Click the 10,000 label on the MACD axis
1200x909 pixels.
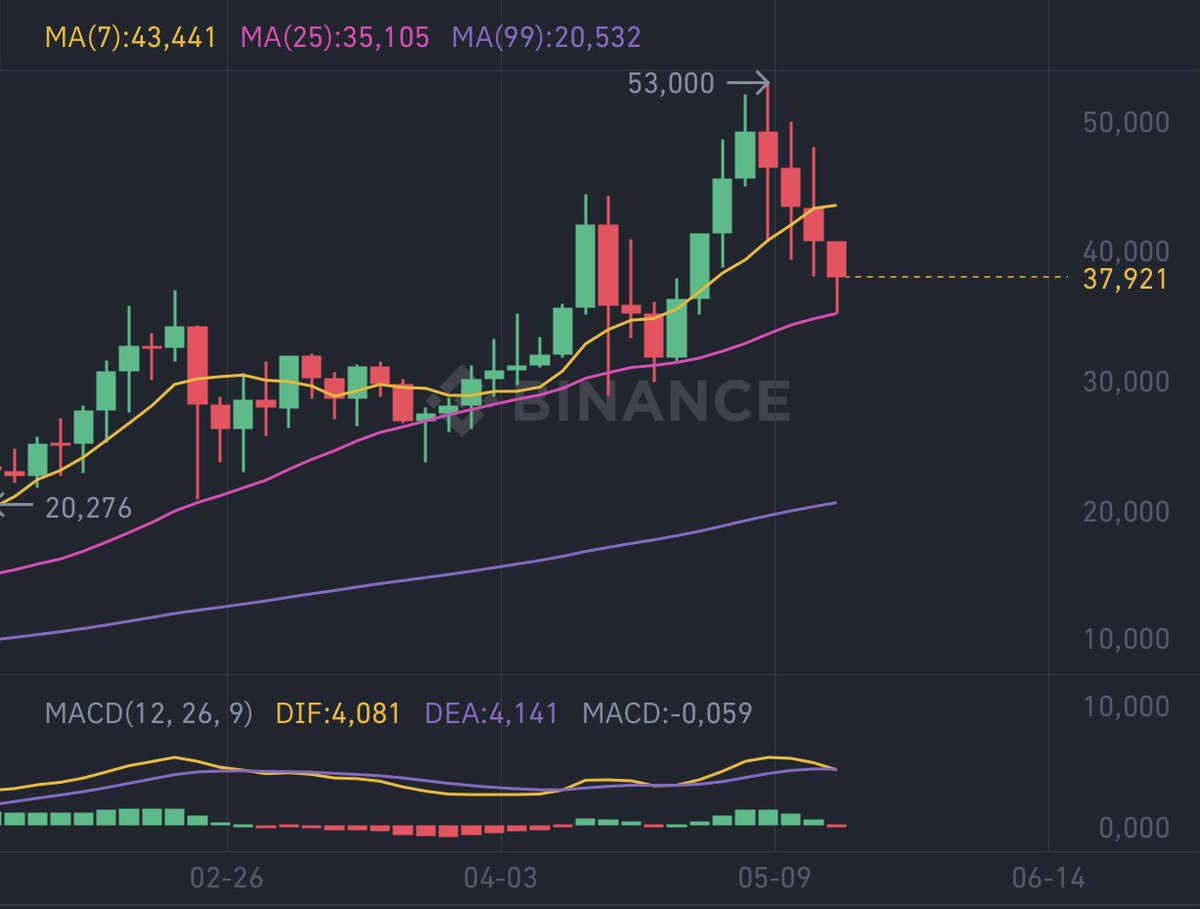1126,707
